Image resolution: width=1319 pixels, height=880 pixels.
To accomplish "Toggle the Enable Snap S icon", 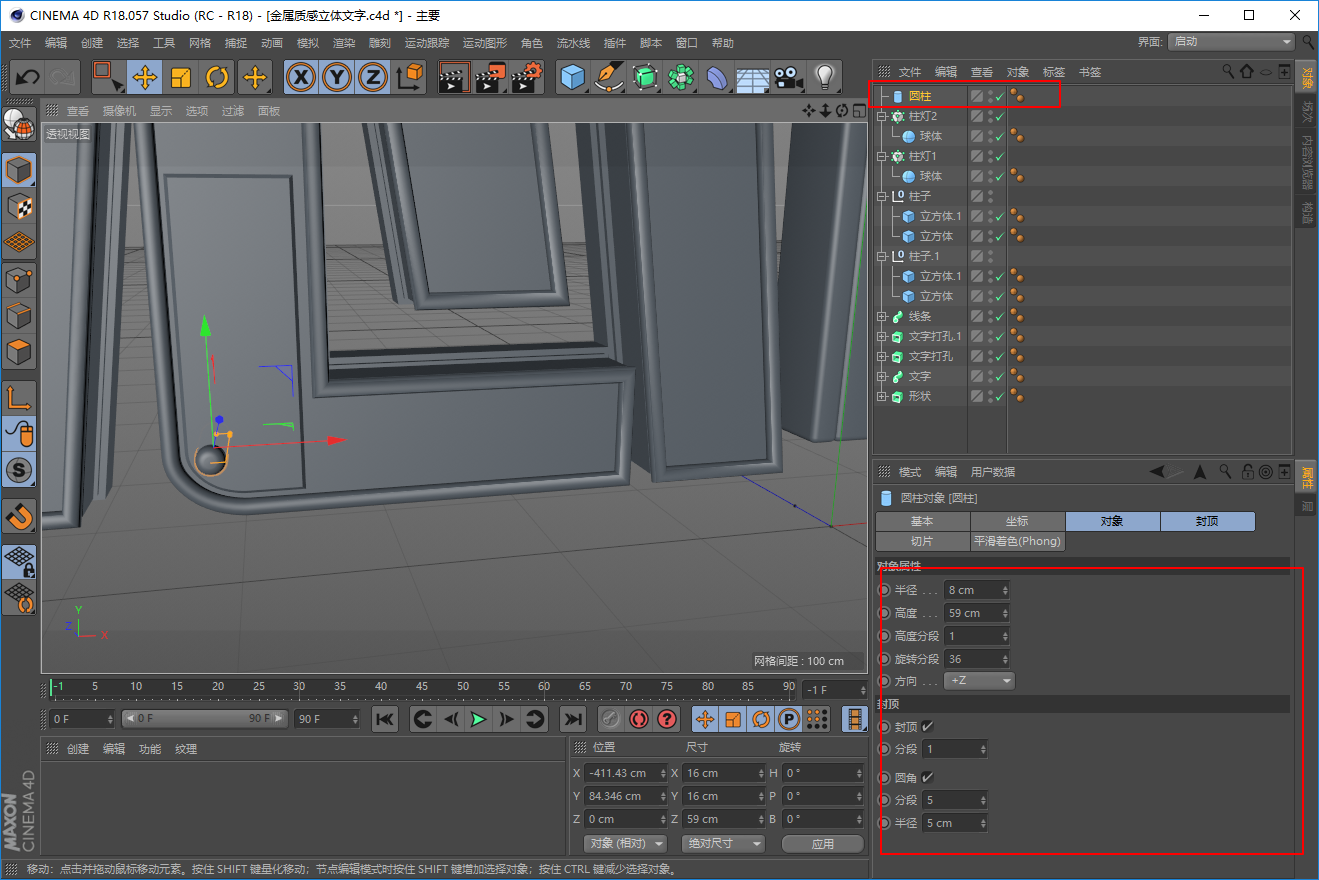I will [x=20, y=469].
